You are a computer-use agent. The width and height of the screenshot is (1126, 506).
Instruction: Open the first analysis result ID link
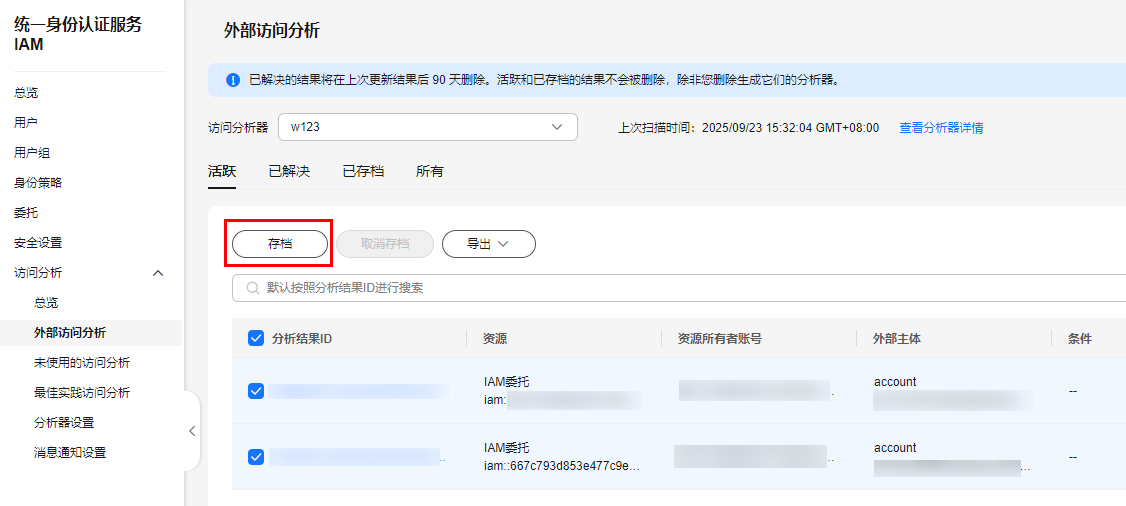[x=357, y=391]
